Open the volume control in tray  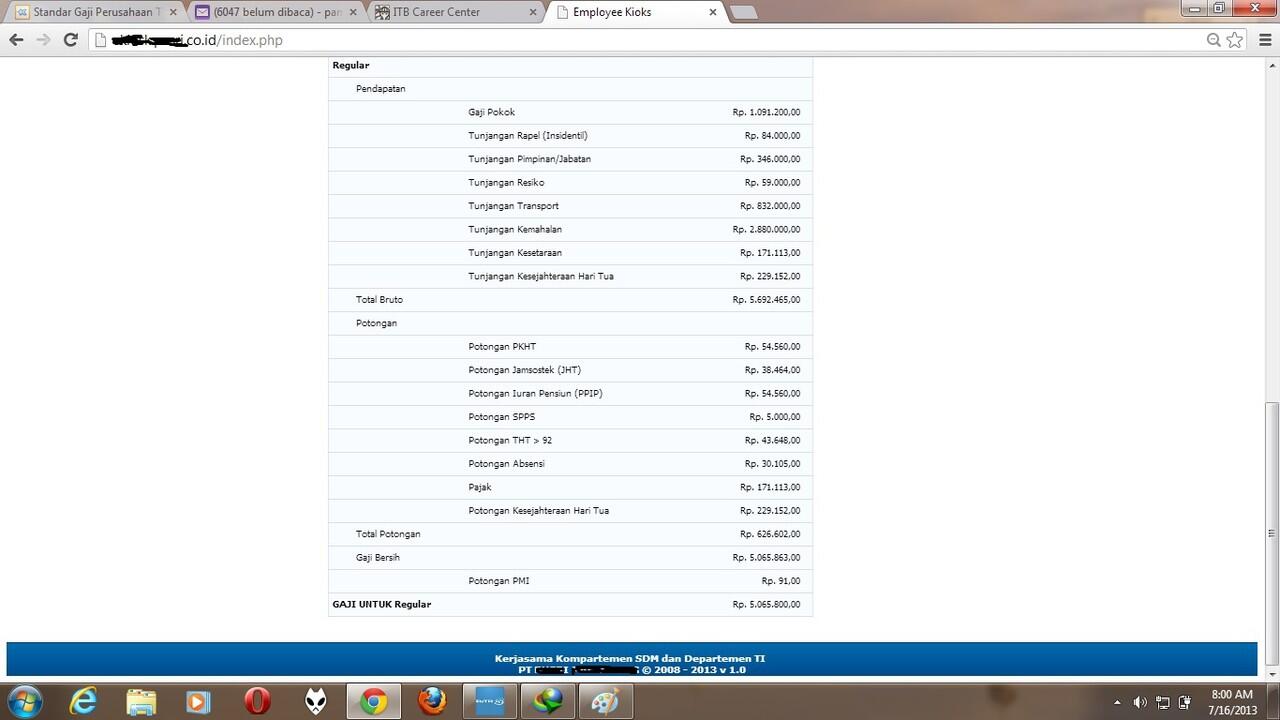[1139, 702]
